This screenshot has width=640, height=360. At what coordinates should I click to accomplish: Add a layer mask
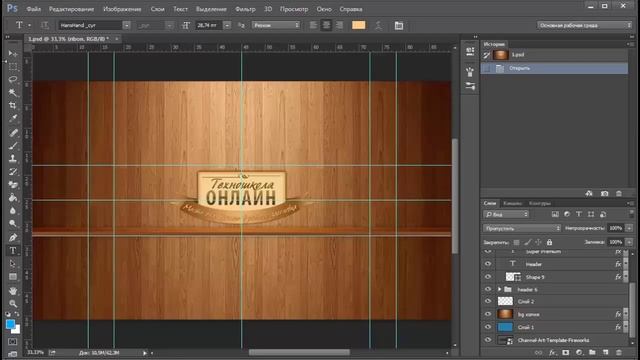click(x=565, y=353)
